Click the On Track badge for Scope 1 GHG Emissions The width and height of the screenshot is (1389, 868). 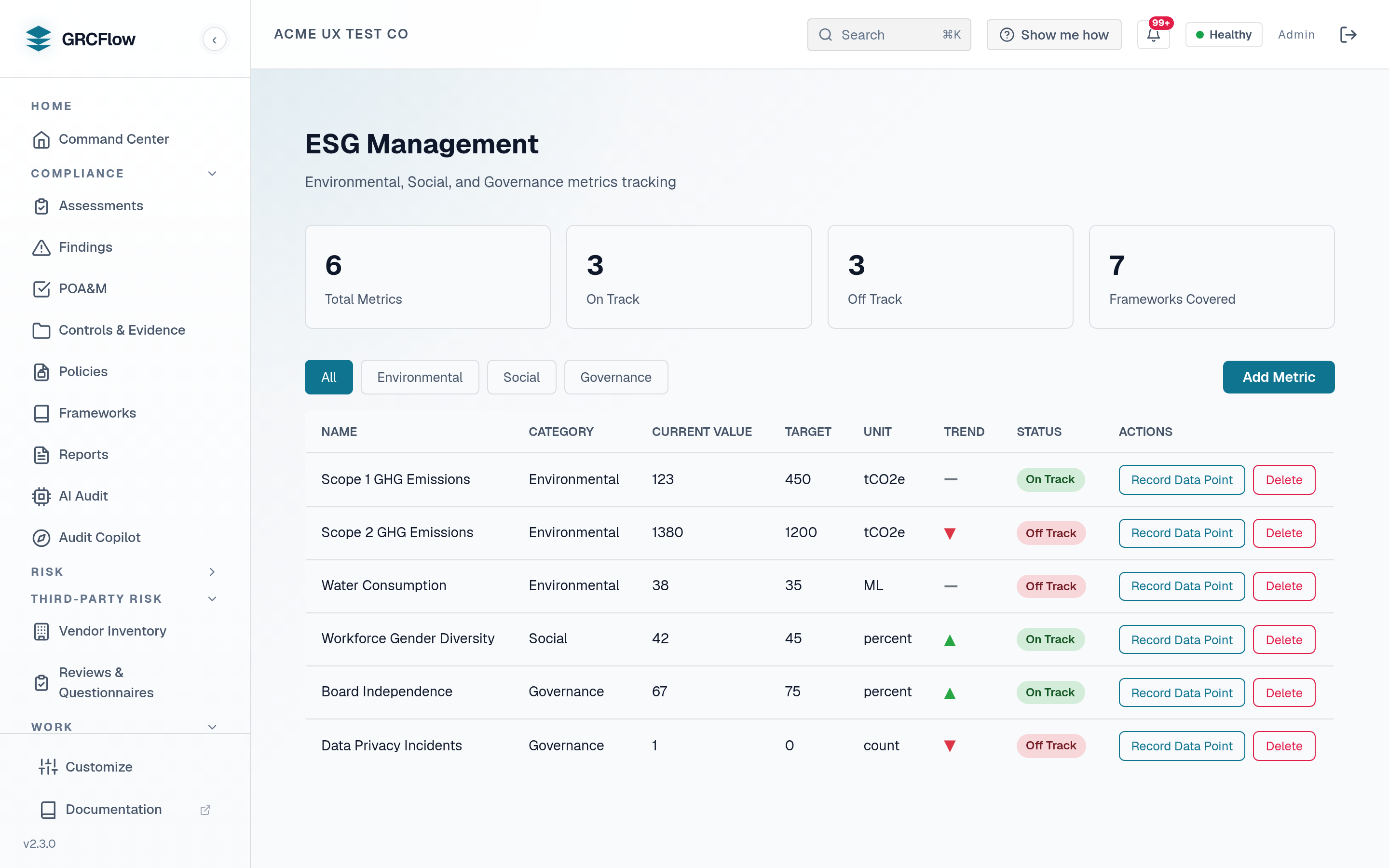1050,479
